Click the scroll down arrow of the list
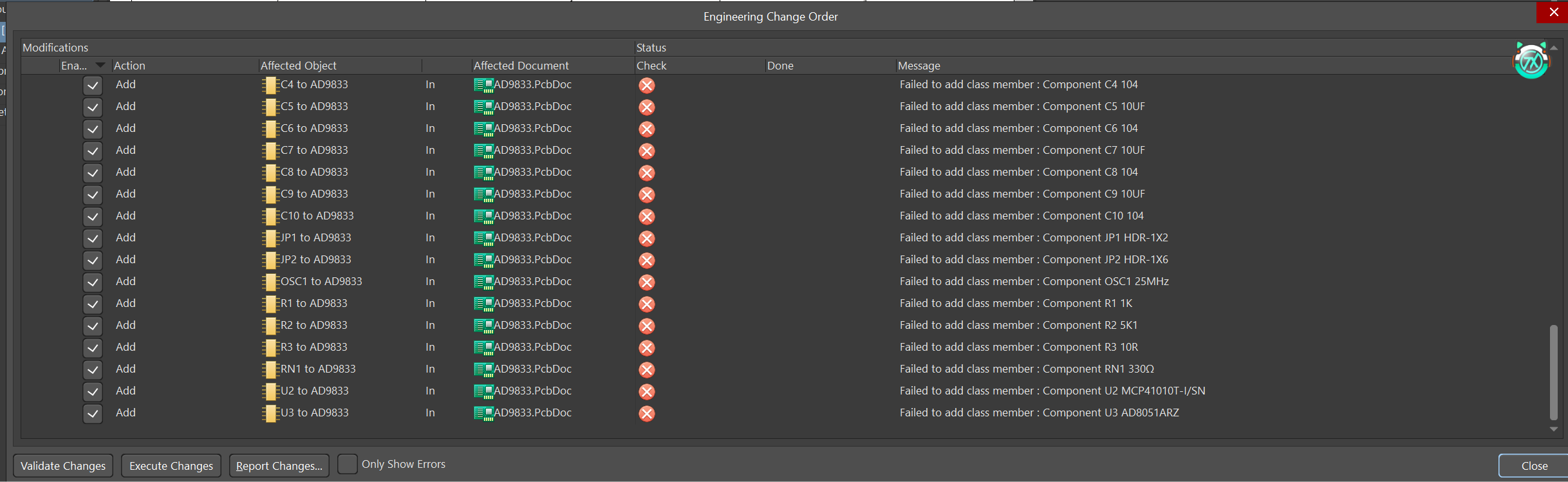1568x482 pixels. [1554, 429]
